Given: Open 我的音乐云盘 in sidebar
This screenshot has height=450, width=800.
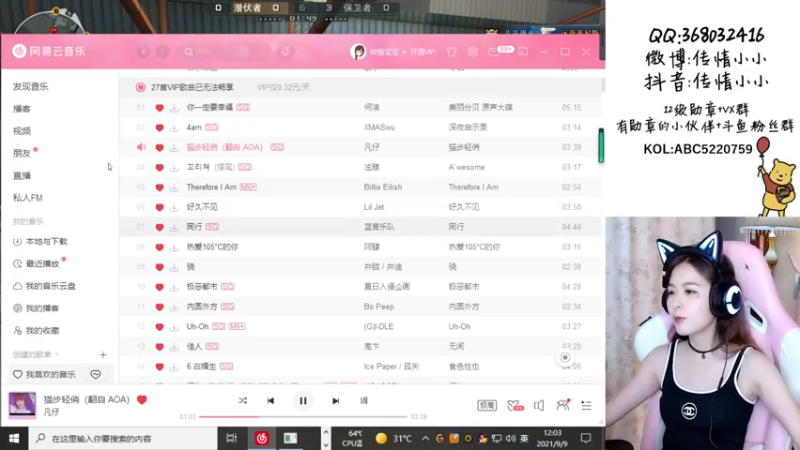Looking at the screenshot, I should 44,286.
